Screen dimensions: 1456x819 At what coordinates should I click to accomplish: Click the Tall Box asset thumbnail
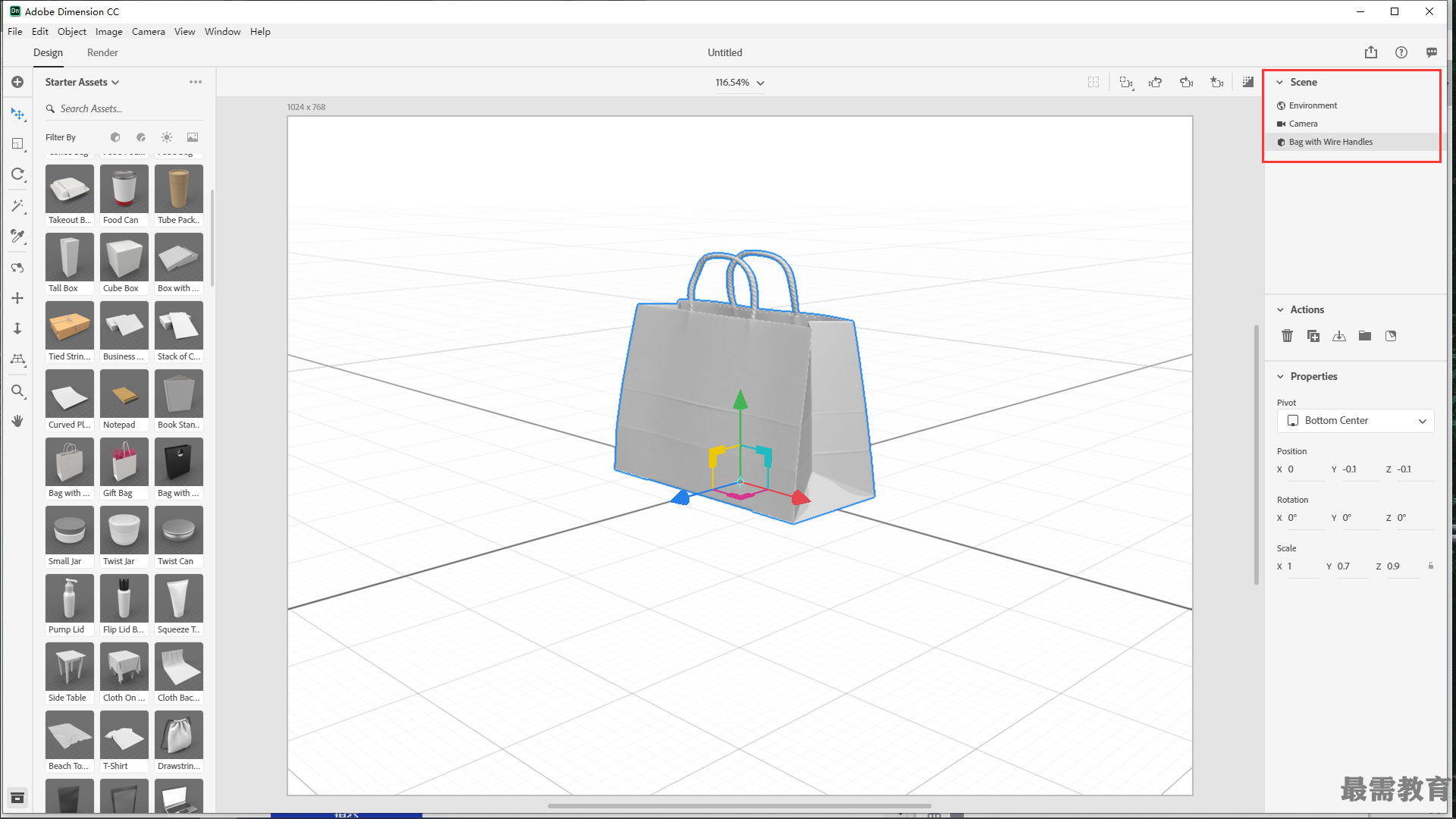pyautogui.click(x=70, y=257)
